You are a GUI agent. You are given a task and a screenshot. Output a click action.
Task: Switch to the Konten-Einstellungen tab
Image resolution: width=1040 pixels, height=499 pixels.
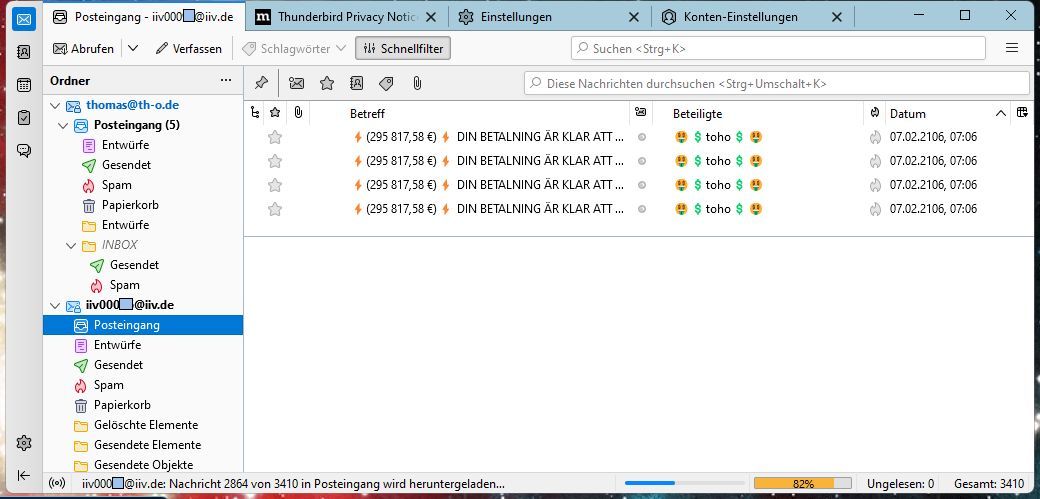click(x=740, y=17)
